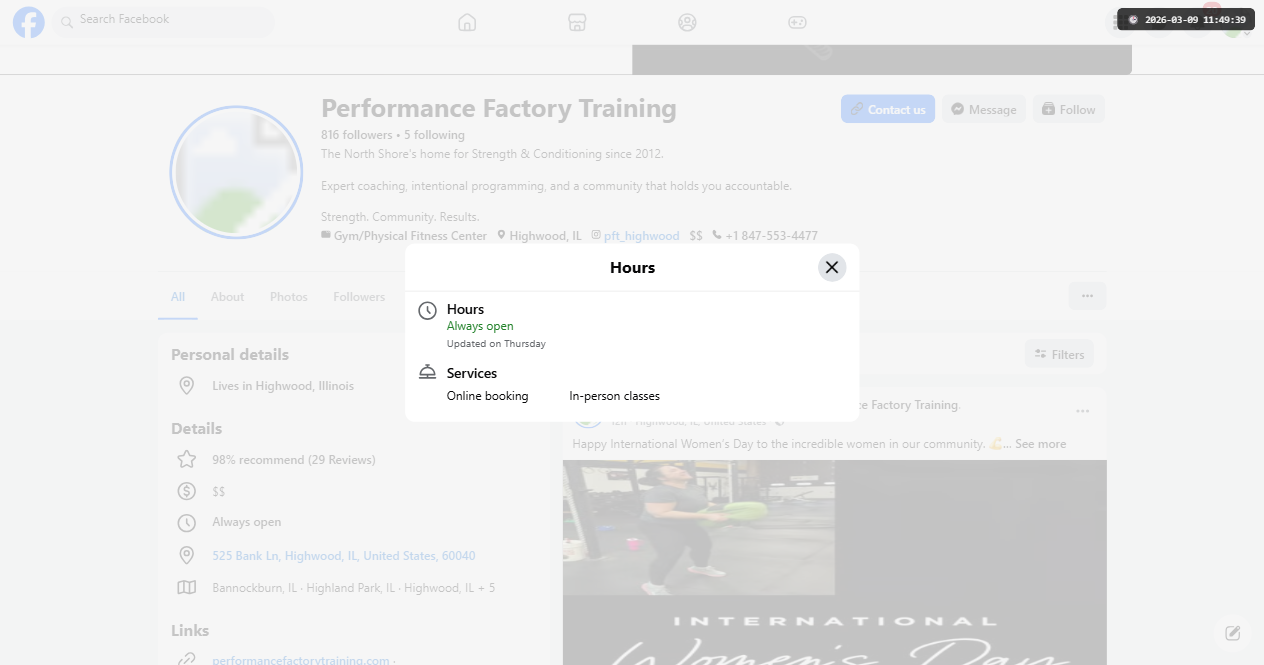Open the pft_highwood Instagram link
Image resolution: width=1264 pixels, height=665 pixels.
[641, 236]
